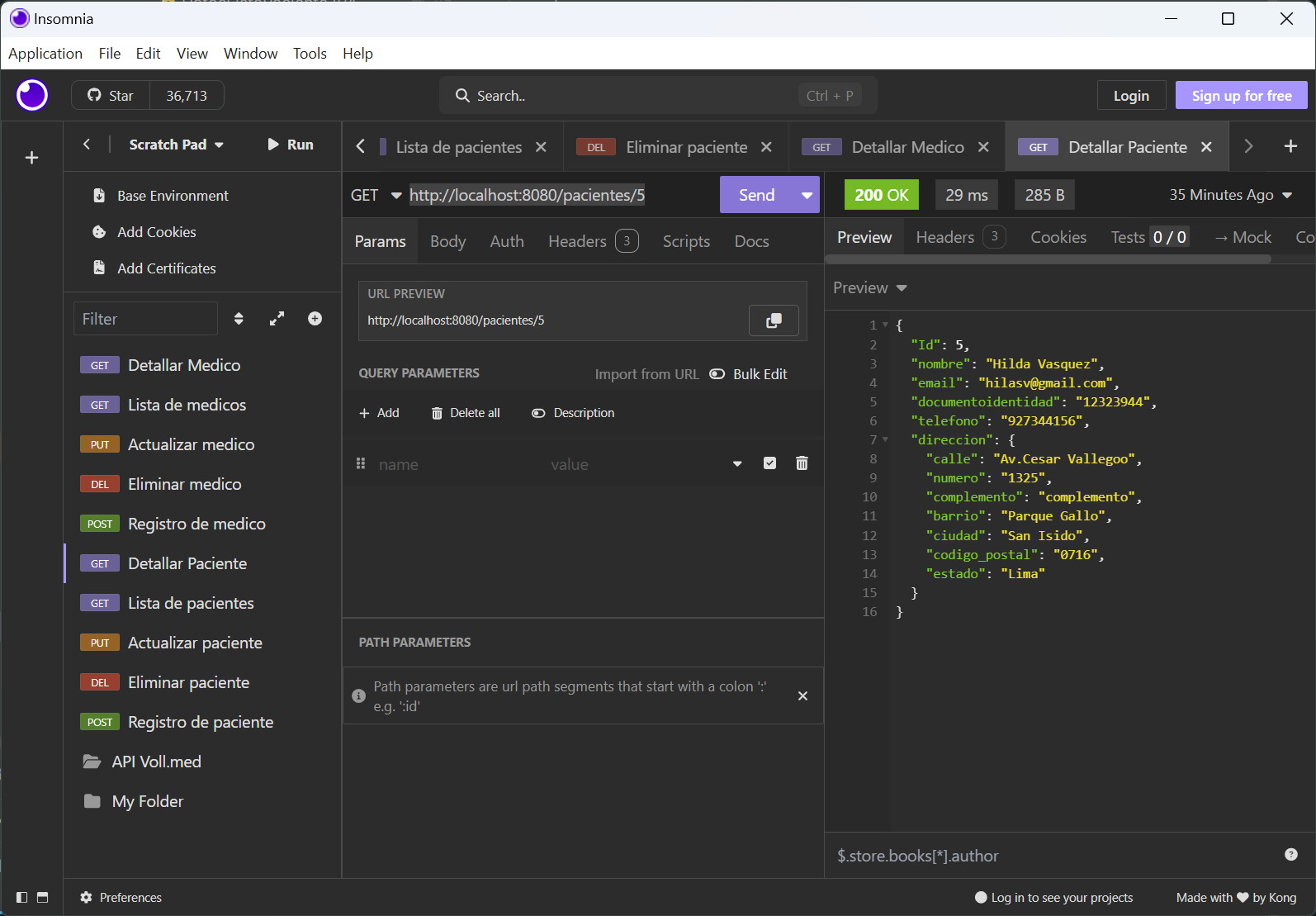Click the Run button
Screen dimensions: 1316x916
(291, 145)
